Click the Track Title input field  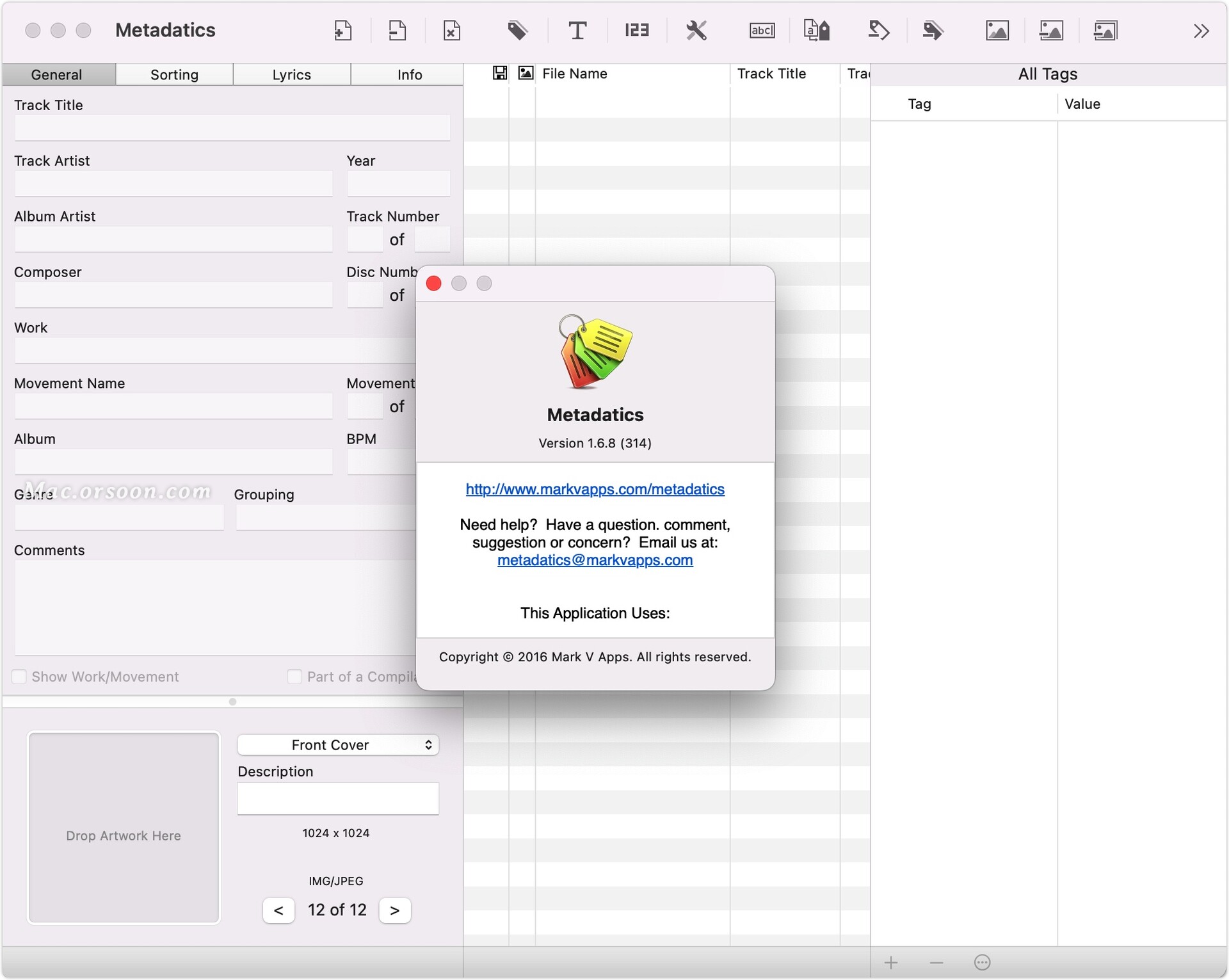point(232,128)
